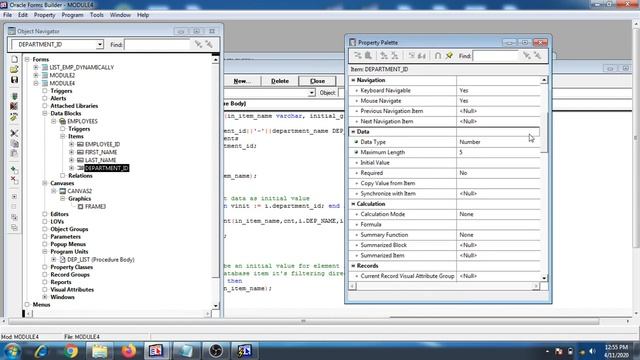Click the red X Delete icon
This screenshot has width=640, height=360.
click(14, 180)
